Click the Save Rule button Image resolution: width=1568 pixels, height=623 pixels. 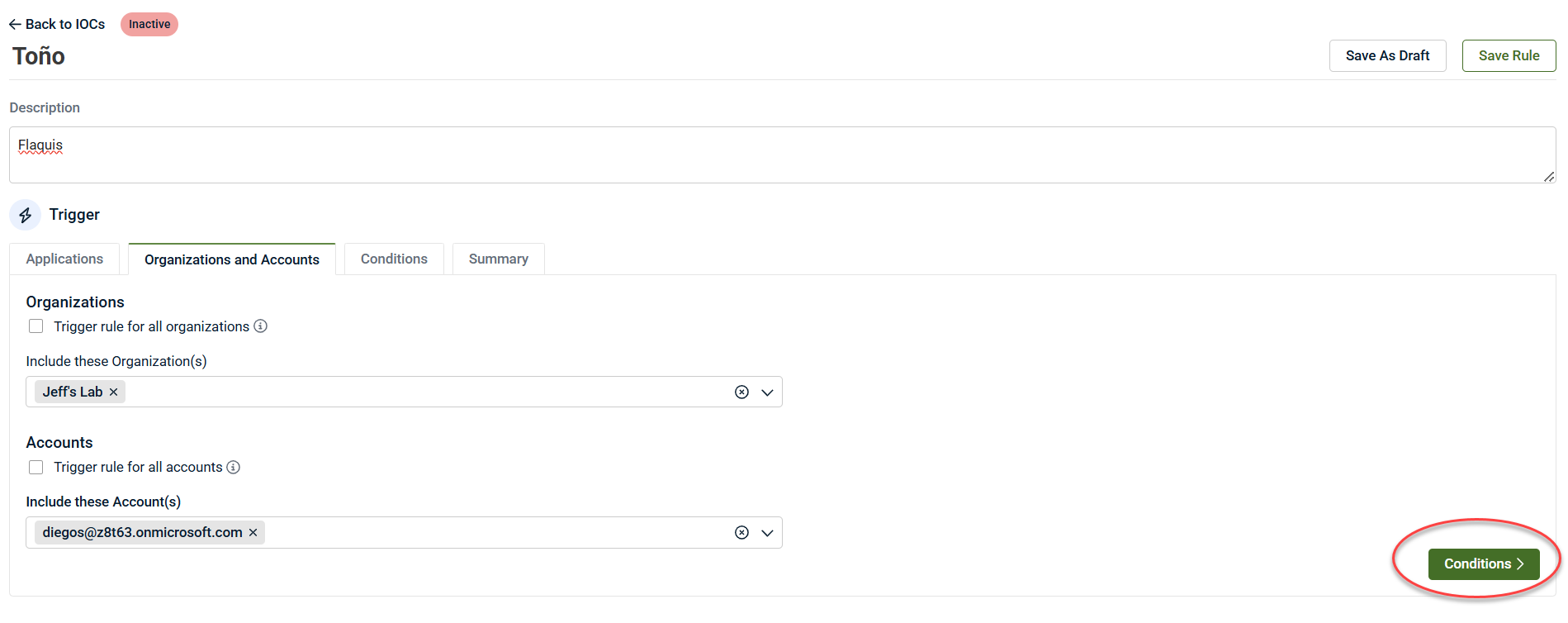1509,55
